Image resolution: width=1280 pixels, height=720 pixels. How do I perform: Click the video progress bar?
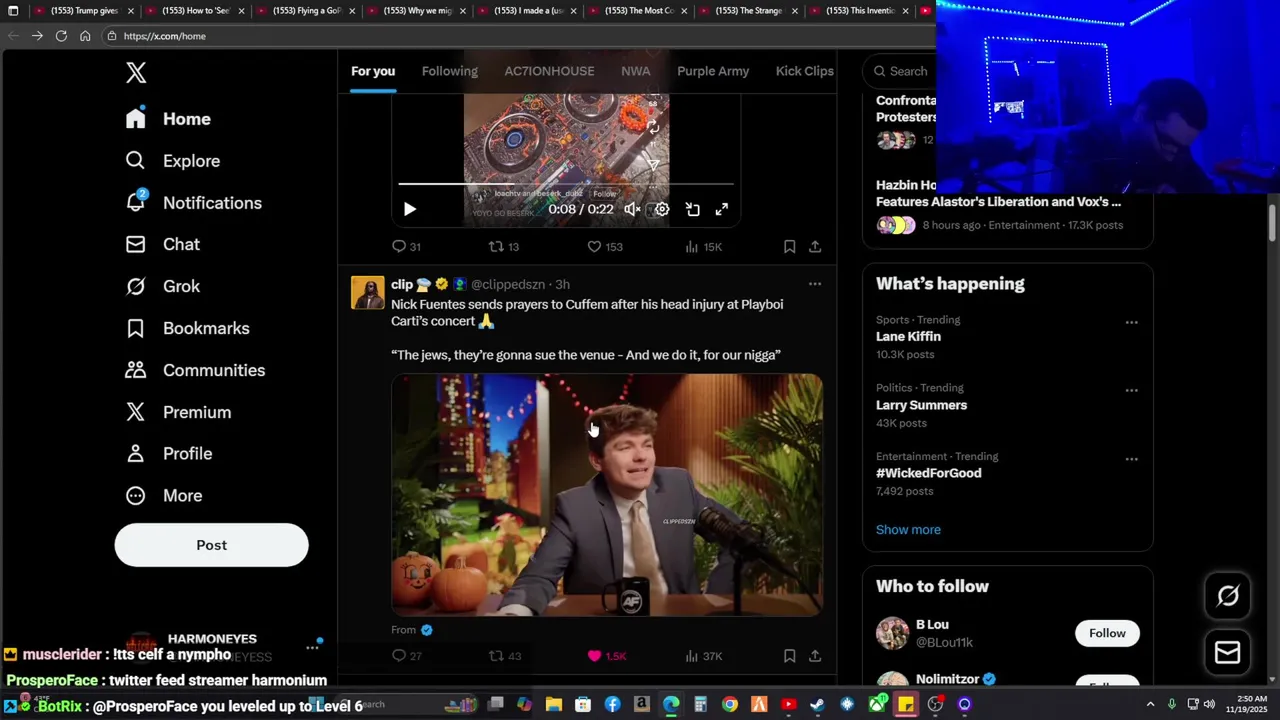click(566, 184)
